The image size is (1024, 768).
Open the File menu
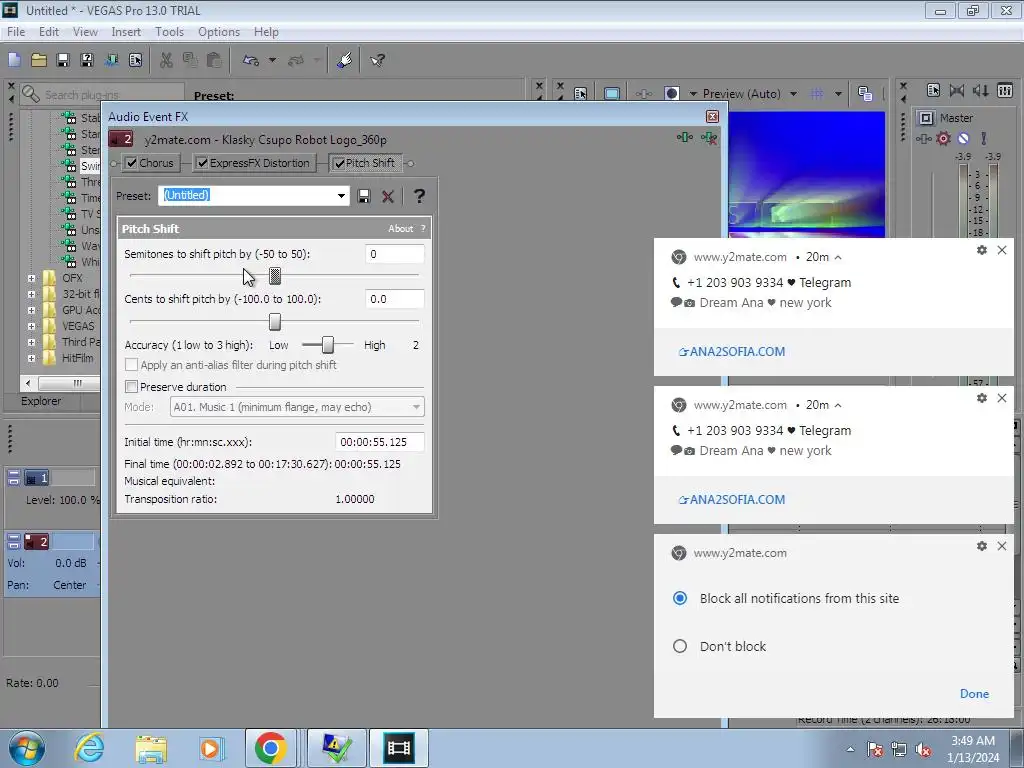tap(16, 31)
